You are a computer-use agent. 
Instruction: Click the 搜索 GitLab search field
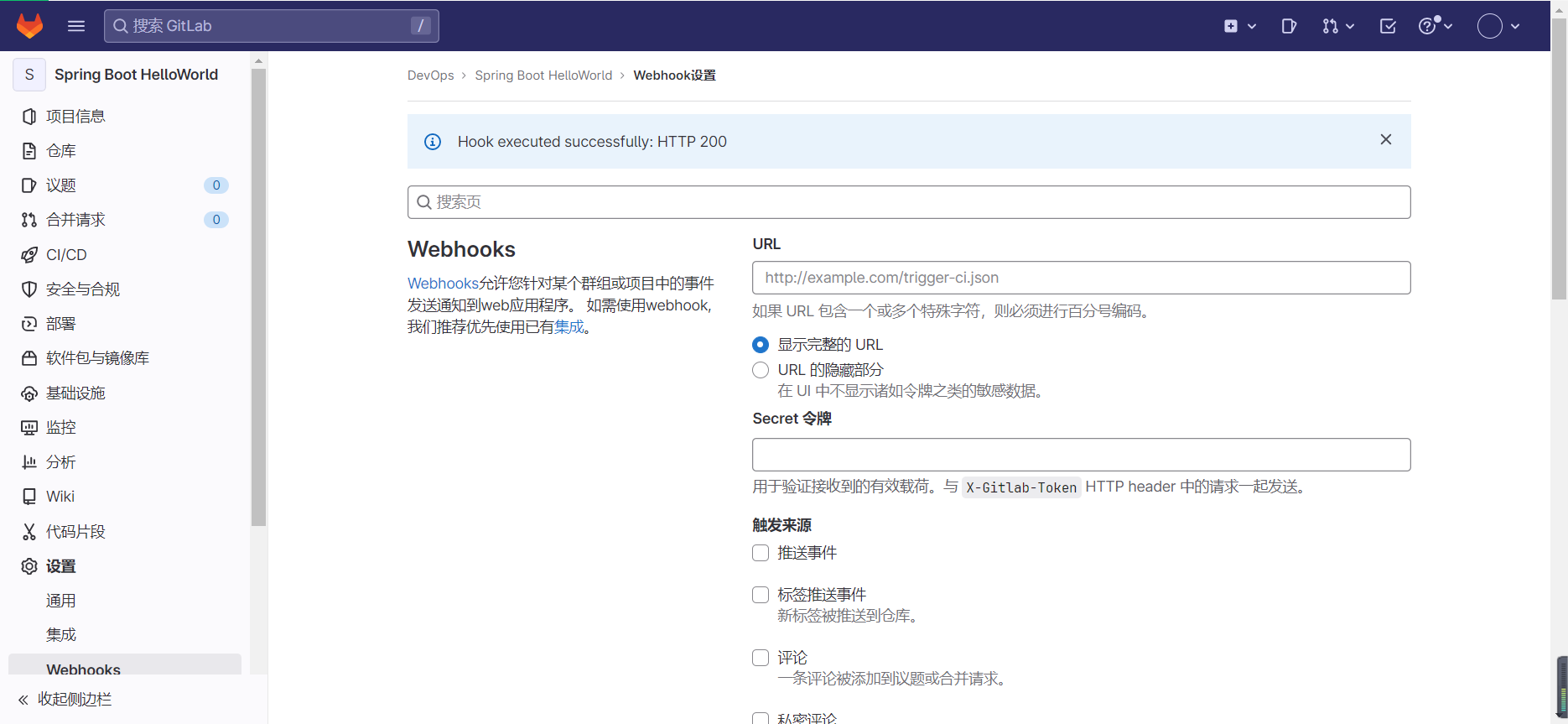272,26
